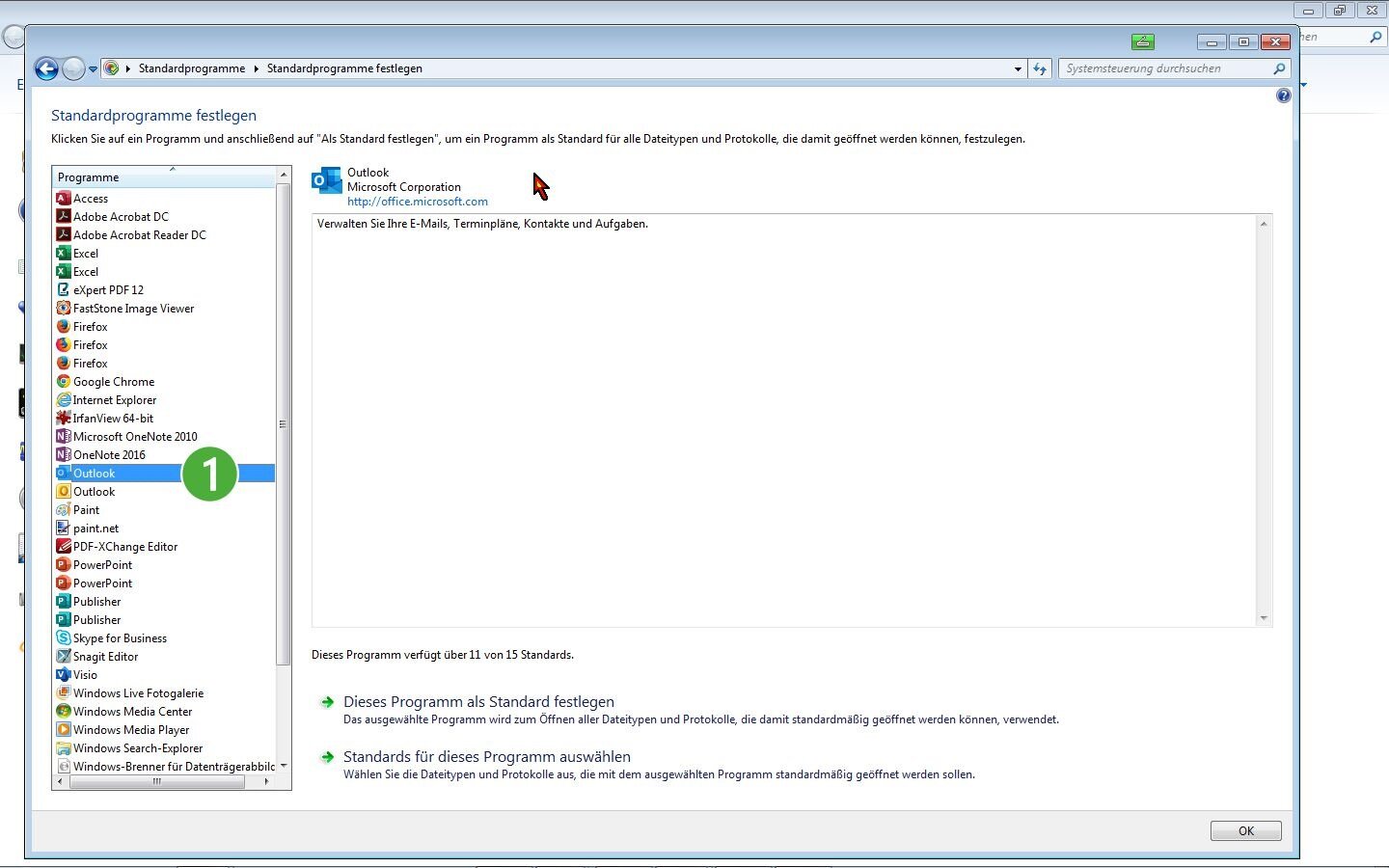Click the program list scroll-down arrow
The height and width of the screenshot is (868, 1389).
pyautogui.click(x=284, y=766)
